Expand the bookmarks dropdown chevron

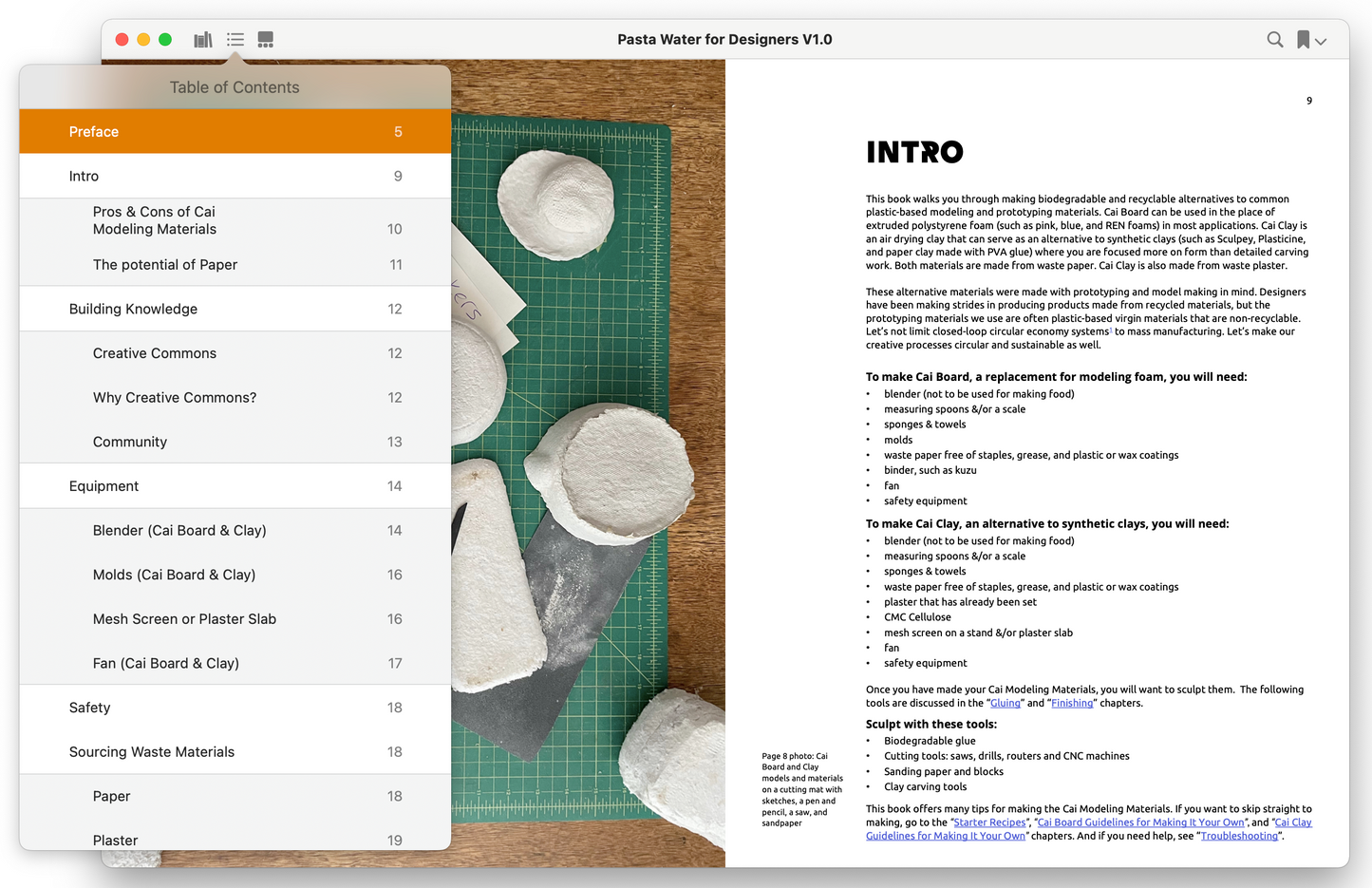coord(1321,41)
